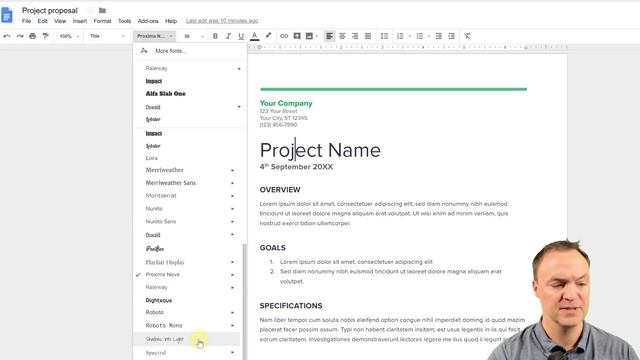
Task: Click the OVERVIEW section heading
Action: click(x=280, y=190)
